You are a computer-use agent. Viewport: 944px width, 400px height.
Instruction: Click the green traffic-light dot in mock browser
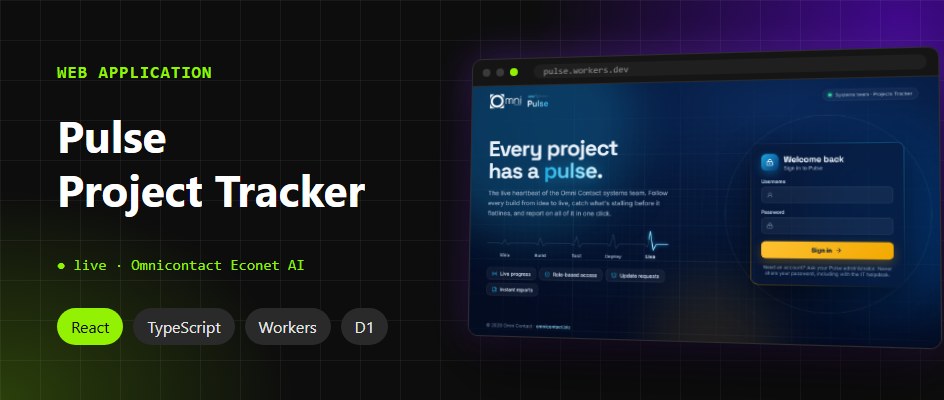click(514, 72)
